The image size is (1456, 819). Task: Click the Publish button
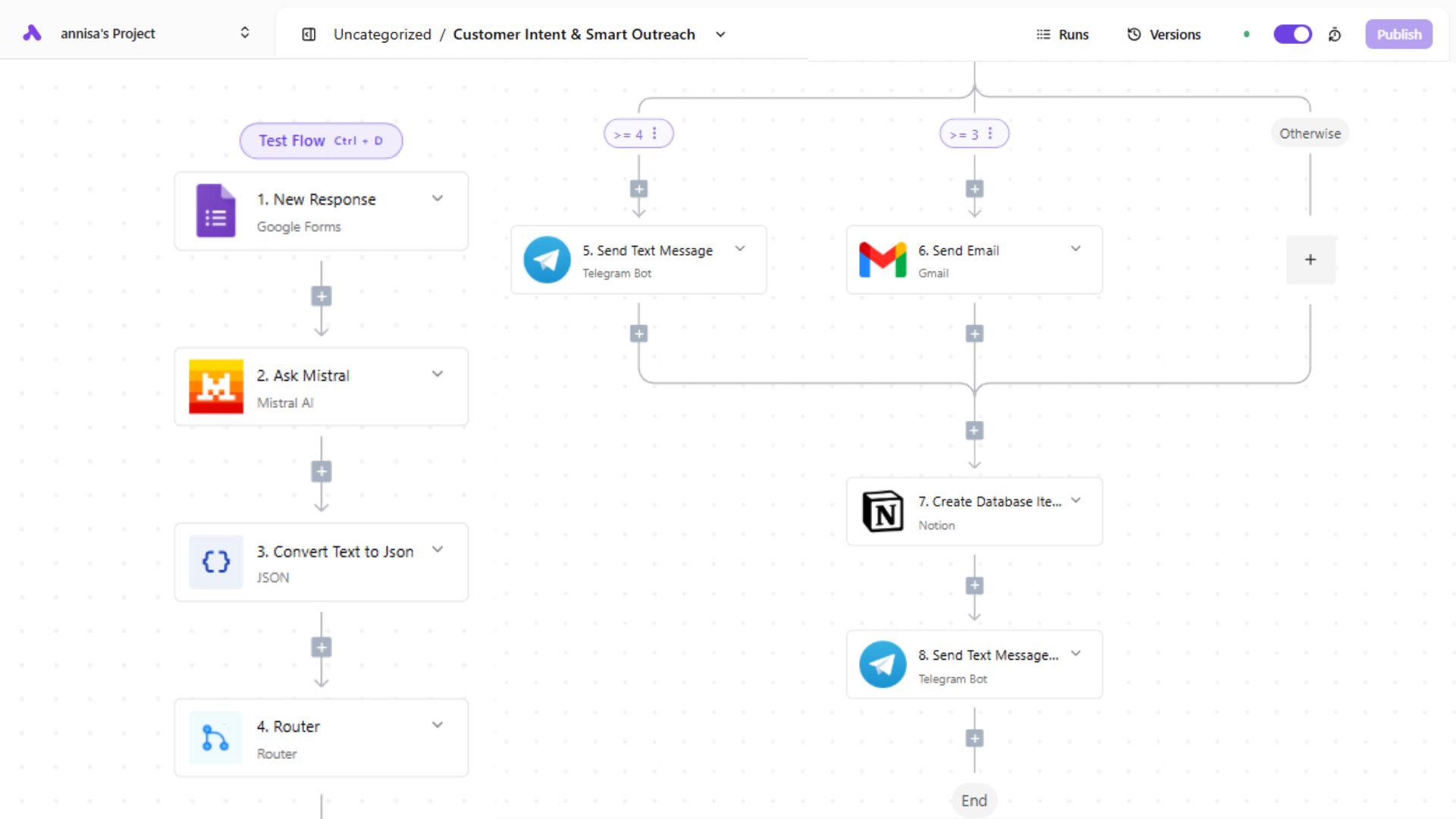click(1398, 34)
